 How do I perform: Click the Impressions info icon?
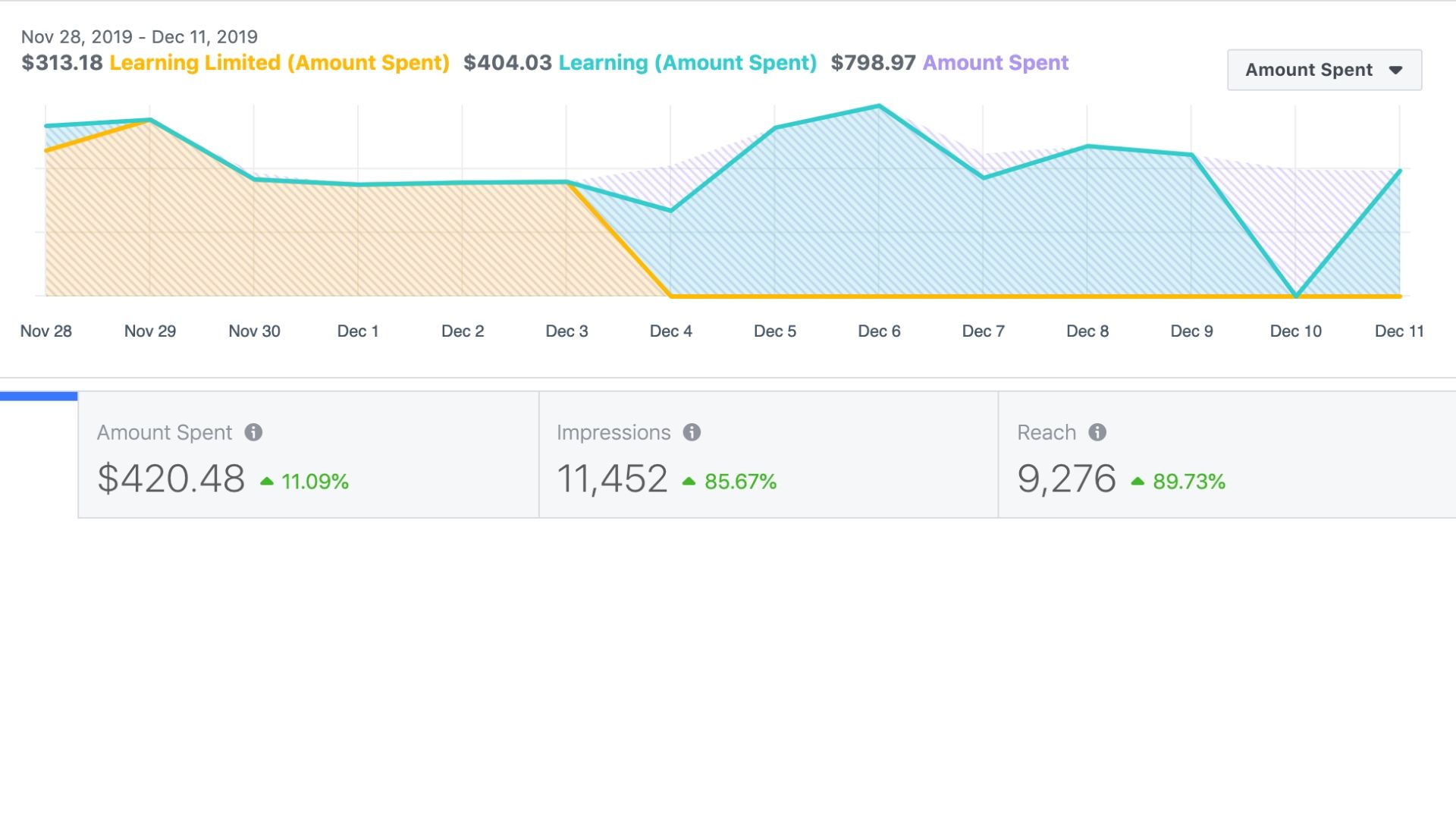click(692, 432)
